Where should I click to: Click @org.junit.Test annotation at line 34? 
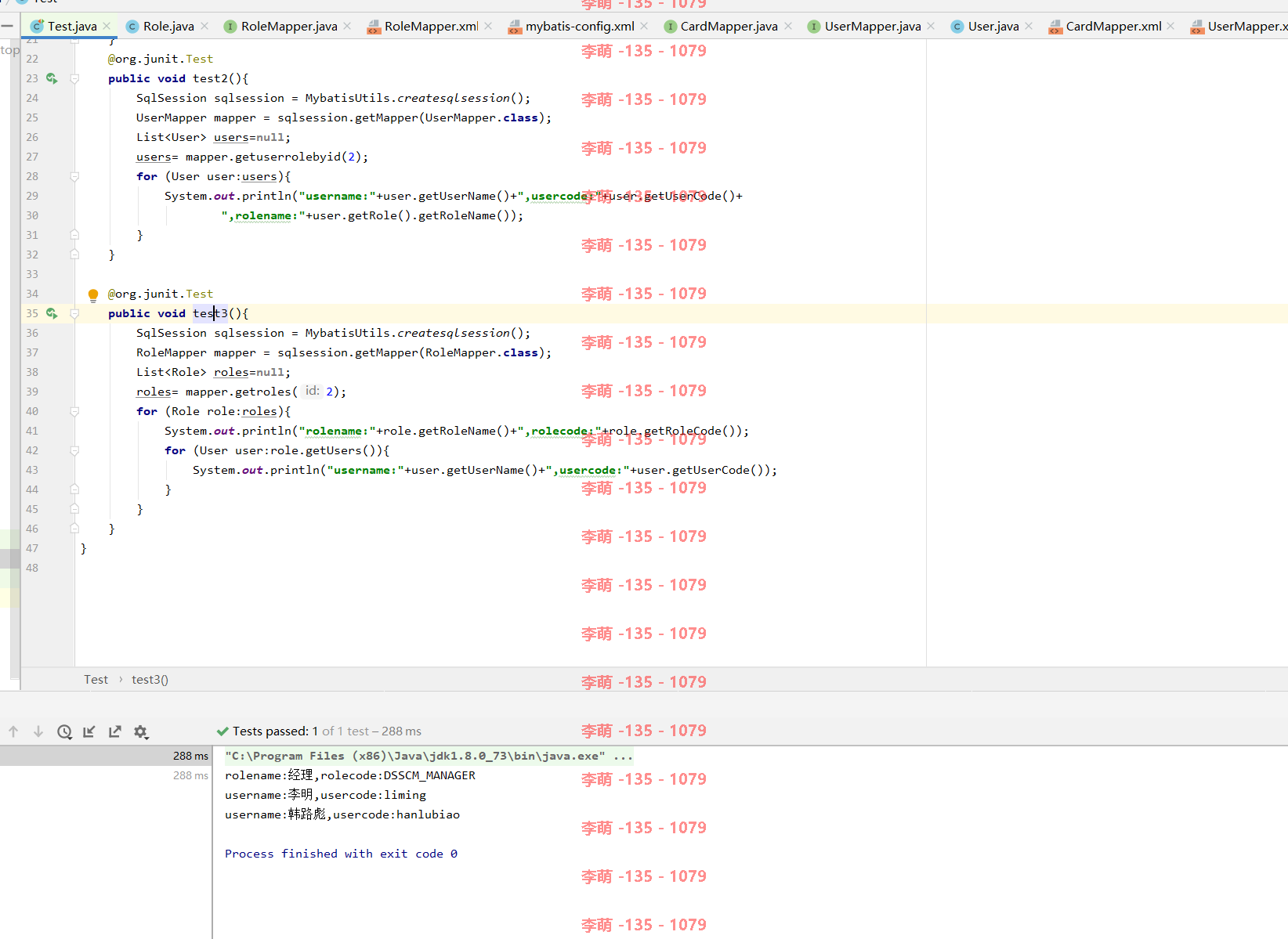[161, 294]
